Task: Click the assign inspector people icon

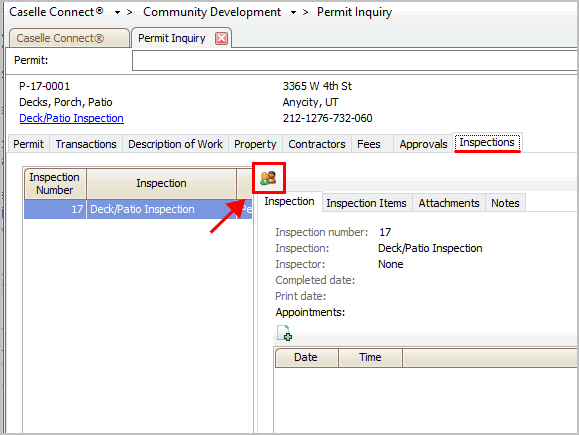Action: click(268, 178)
